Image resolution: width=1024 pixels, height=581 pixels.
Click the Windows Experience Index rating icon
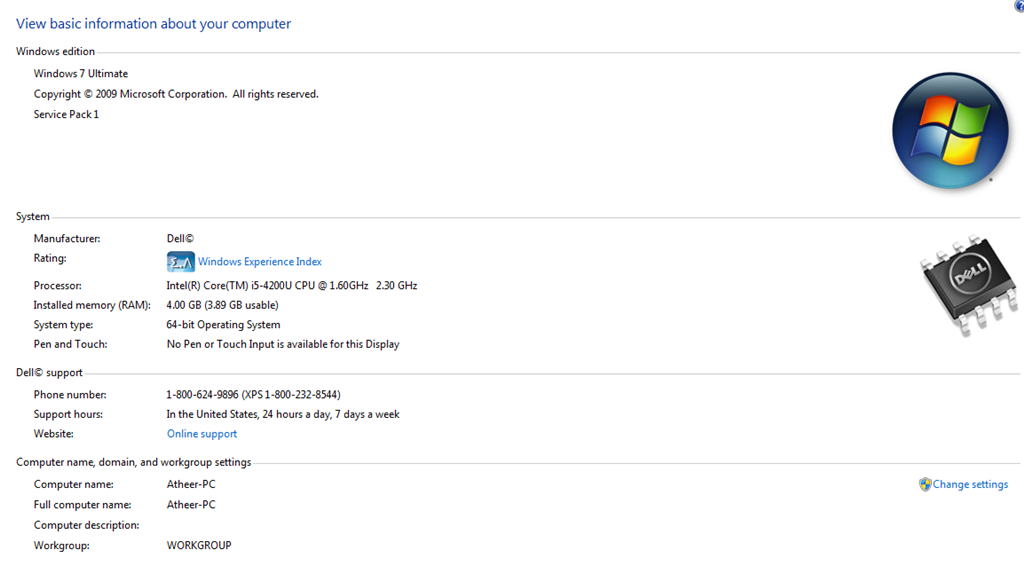[180, 262]
